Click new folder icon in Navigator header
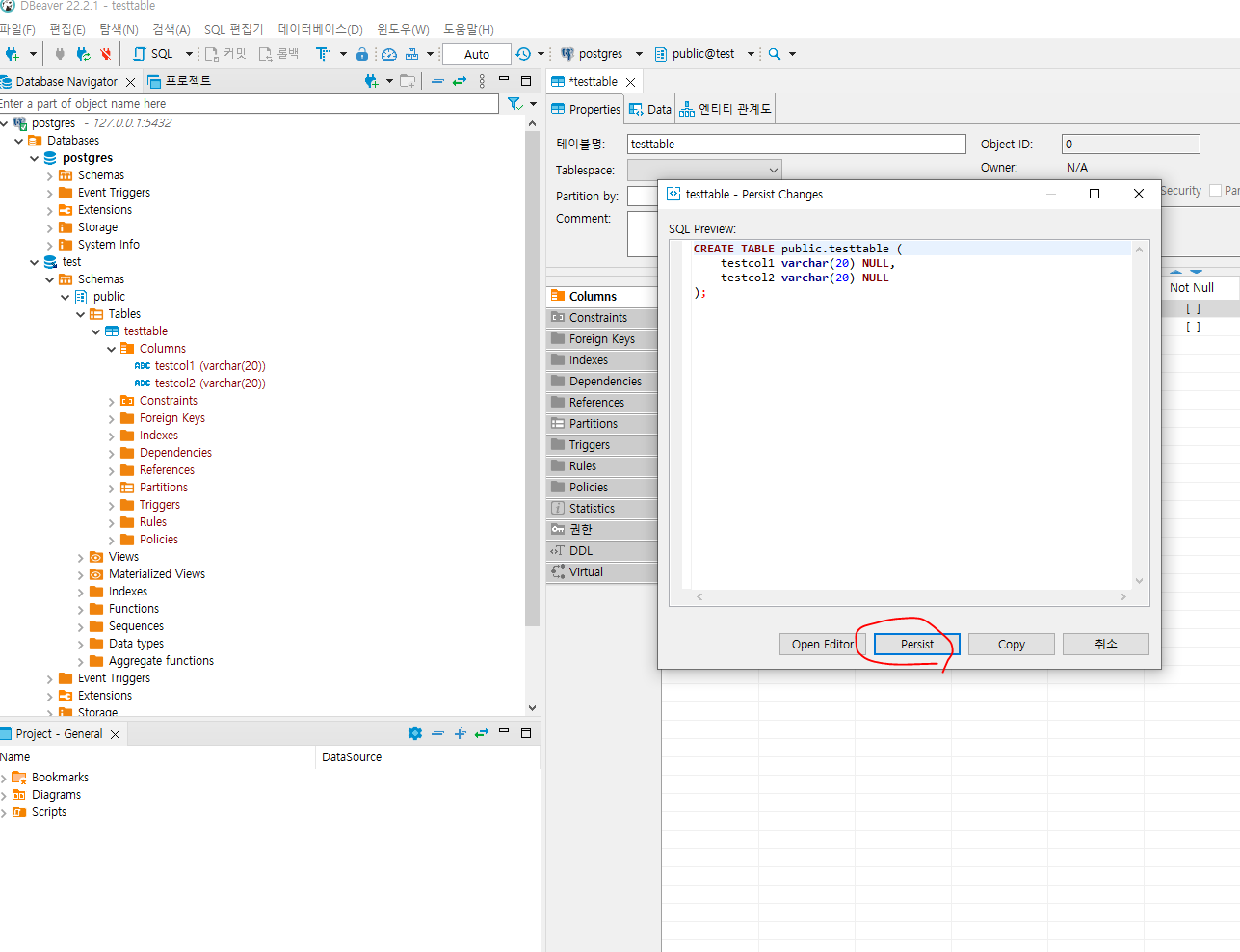This screenshot has width=1240, height=952. [x=408, y=81]
